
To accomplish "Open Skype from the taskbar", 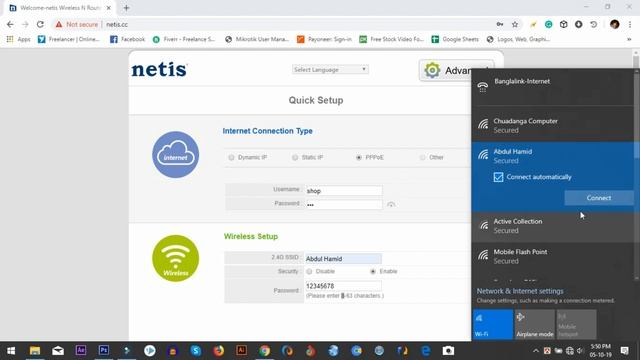I will 196,350.
